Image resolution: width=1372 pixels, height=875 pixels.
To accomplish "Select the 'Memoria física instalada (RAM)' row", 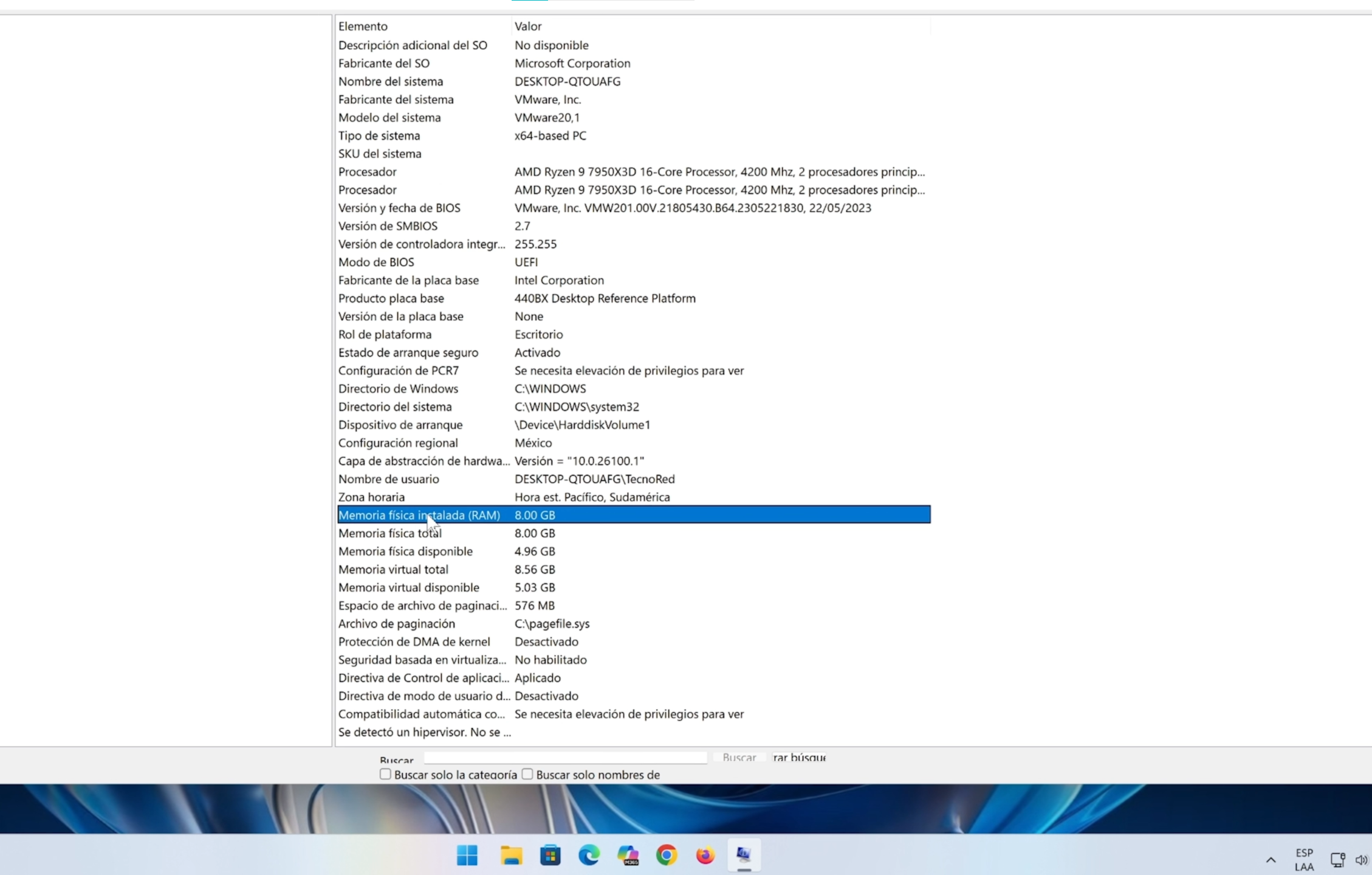I will pos(634,515).
